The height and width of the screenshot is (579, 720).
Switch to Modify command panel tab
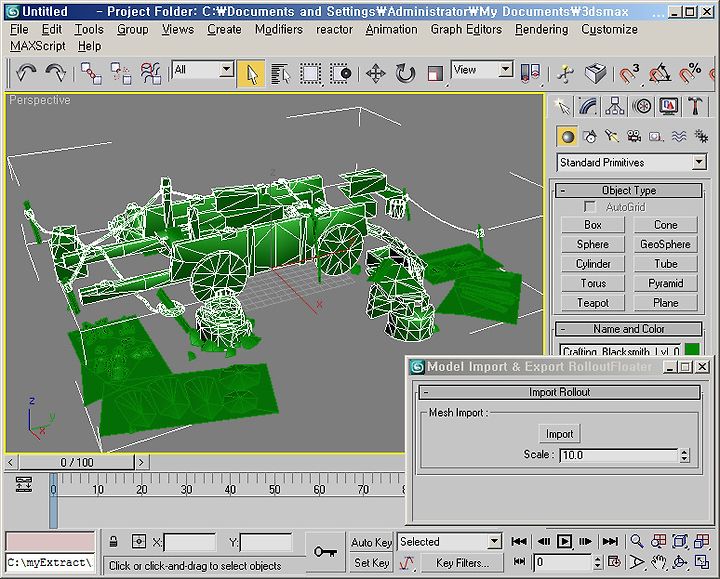tap(588, 106)
